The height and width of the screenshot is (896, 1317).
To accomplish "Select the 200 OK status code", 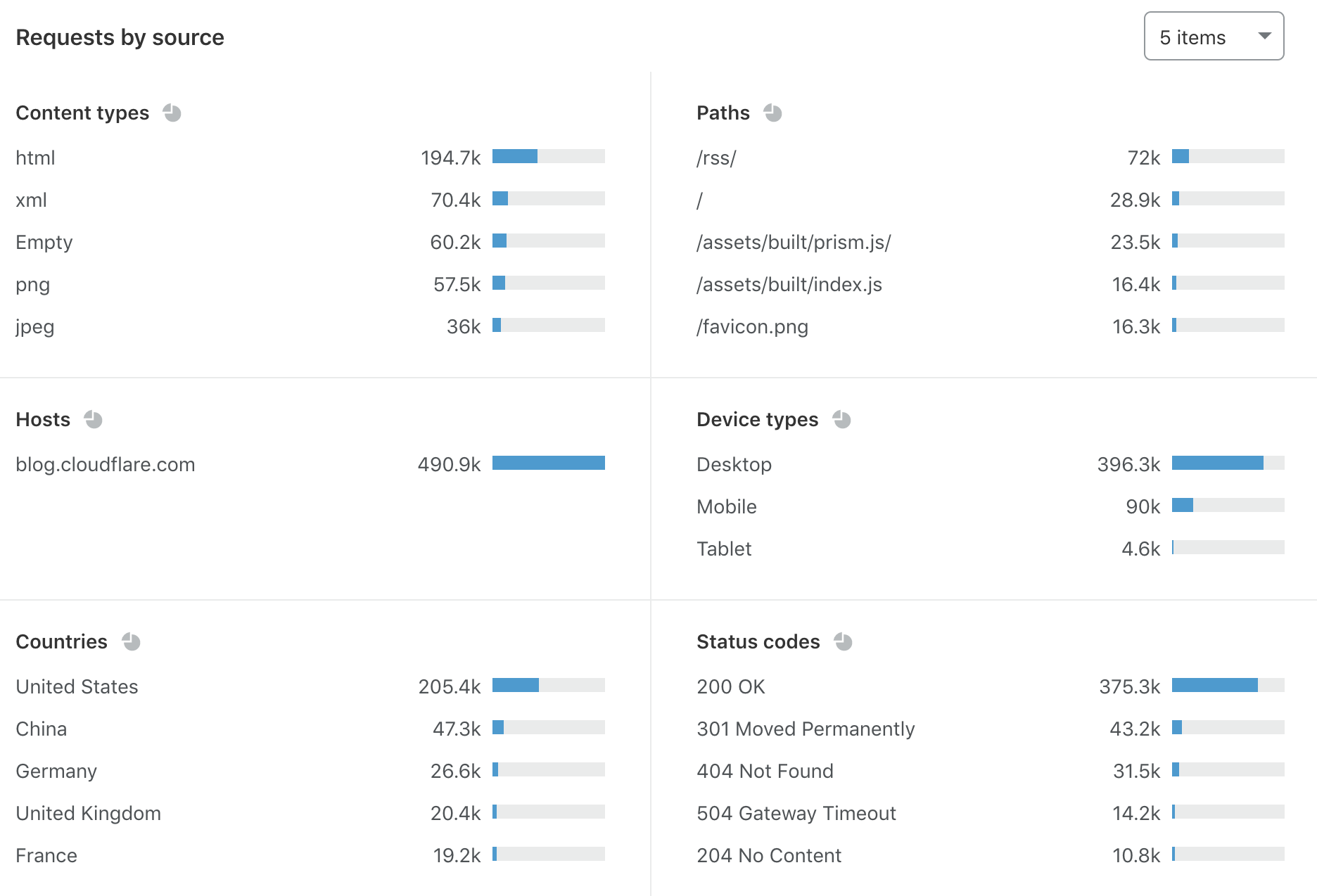I will click(730, 687).
